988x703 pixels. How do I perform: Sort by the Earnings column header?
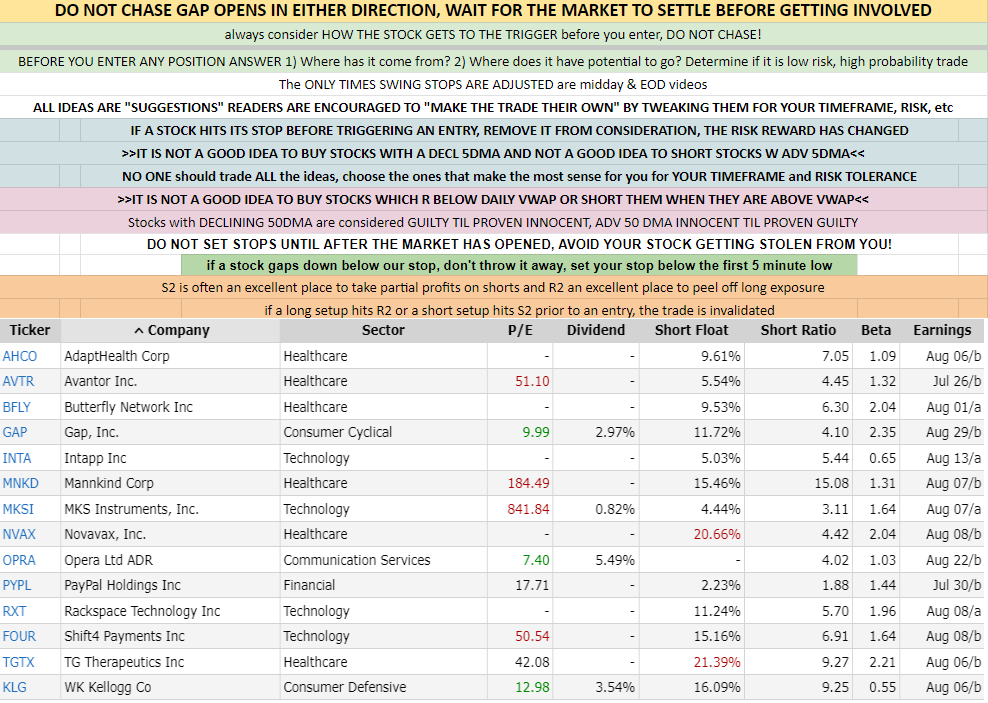[942, 330]
